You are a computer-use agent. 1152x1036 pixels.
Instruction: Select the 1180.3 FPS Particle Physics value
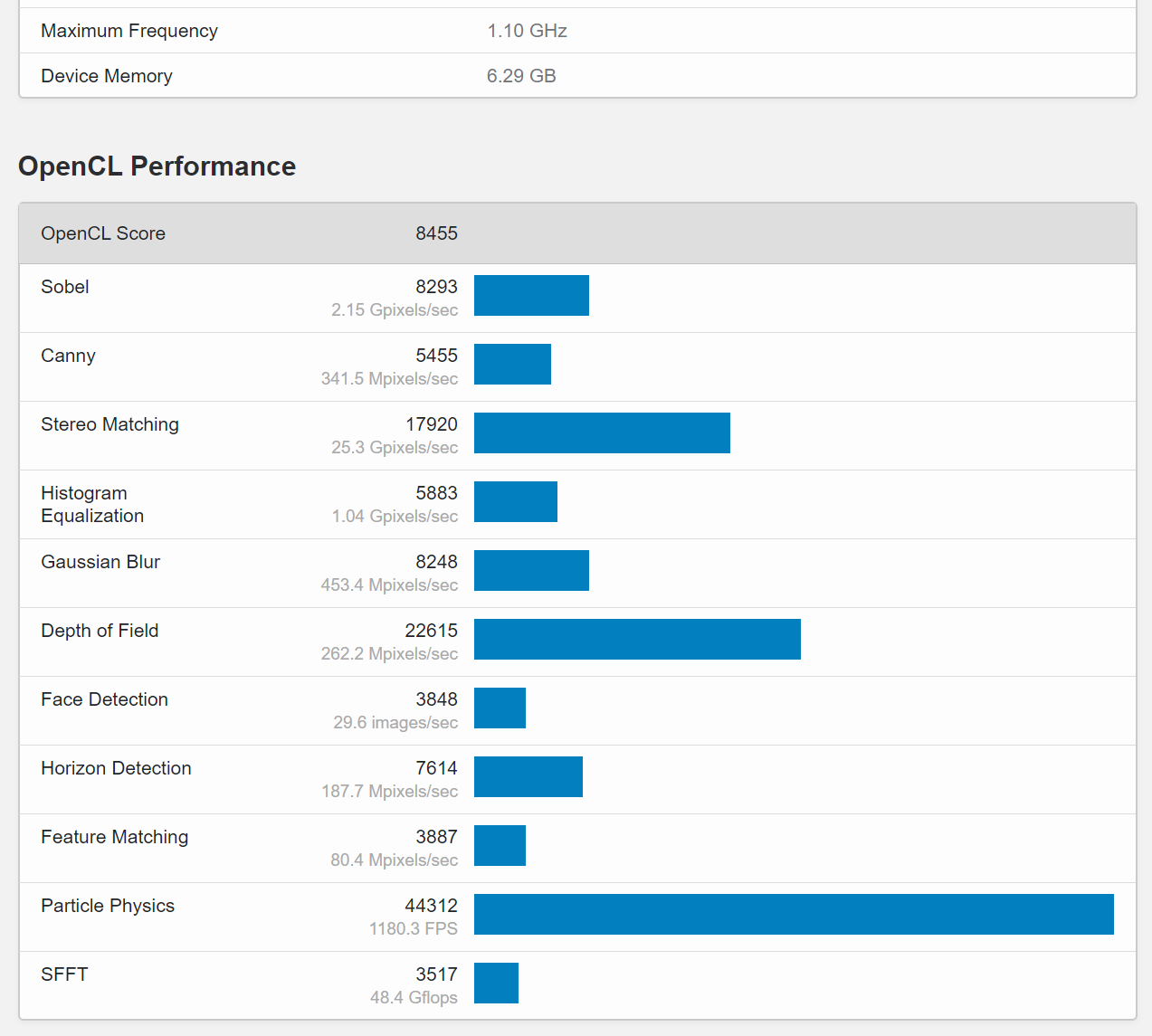pos(413,929)
